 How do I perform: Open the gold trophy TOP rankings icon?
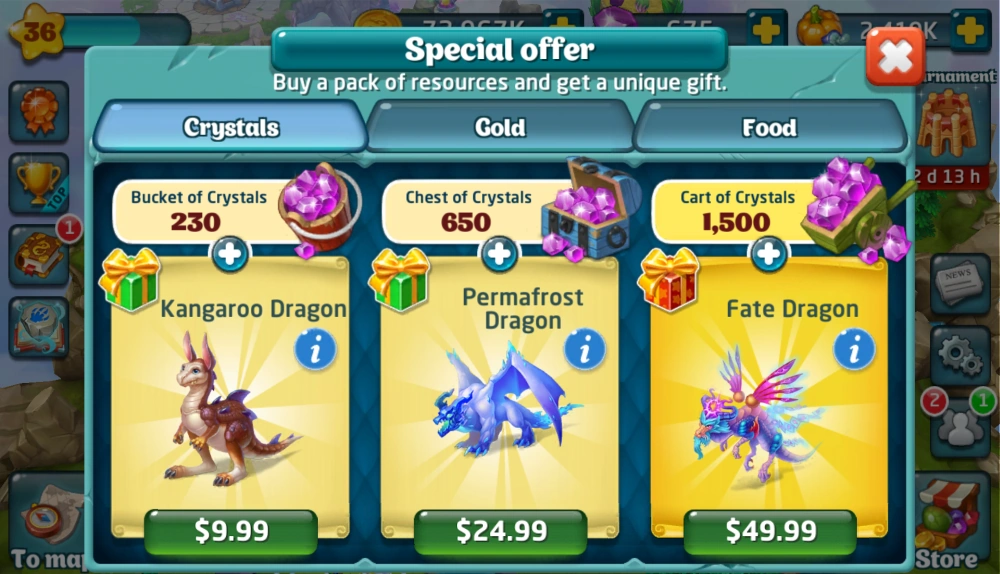pyautogui.click(x=40, y=184)
